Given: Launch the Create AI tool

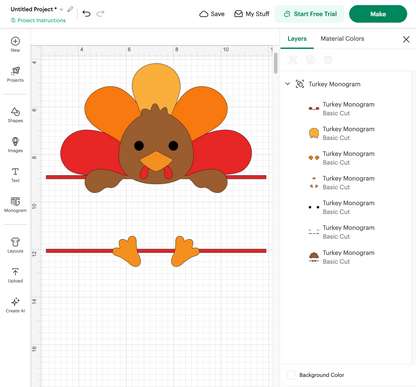Looking at the screenshot, I should [15, 302].
